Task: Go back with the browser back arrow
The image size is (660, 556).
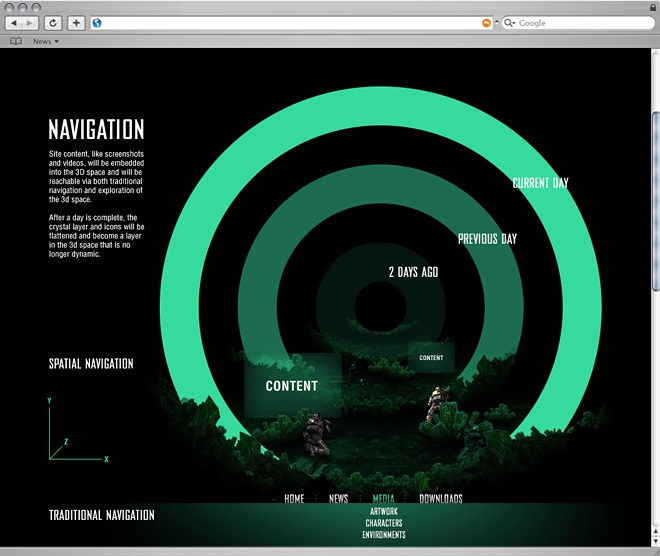Action: (x=14, y=22)
